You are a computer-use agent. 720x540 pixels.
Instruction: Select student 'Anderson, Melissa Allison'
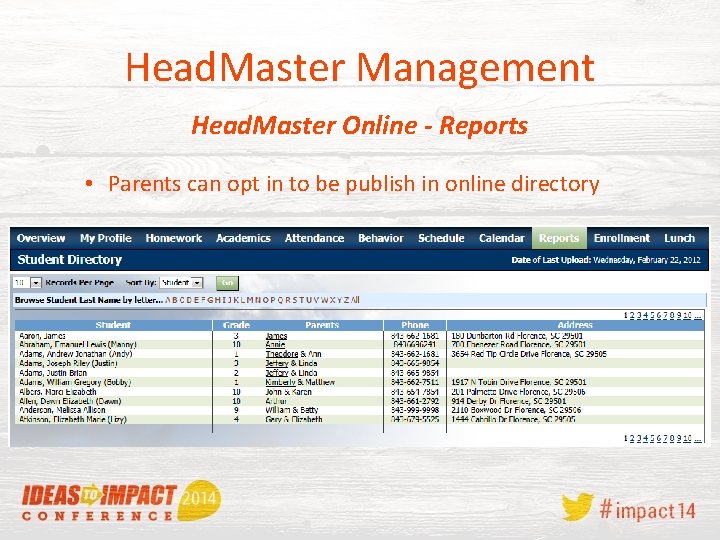(x=62, y=410)
